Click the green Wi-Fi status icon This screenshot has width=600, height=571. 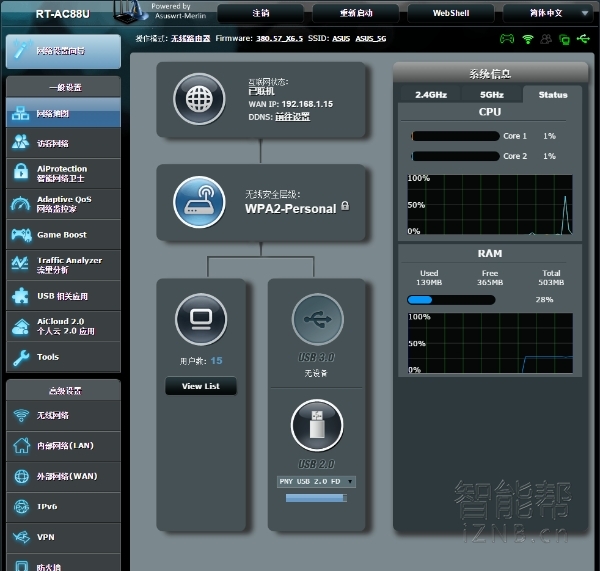click(527, 39)
